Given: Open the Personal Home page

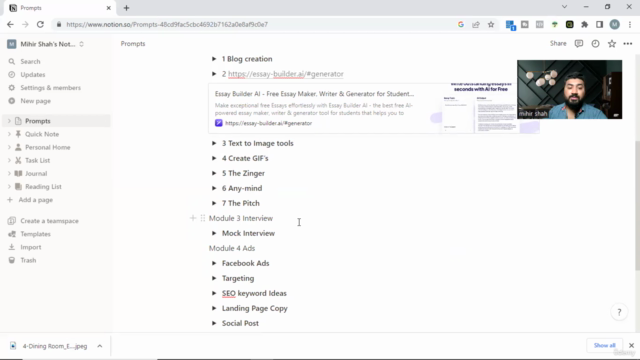Looking at the screenshot, I should click(47, 147).
